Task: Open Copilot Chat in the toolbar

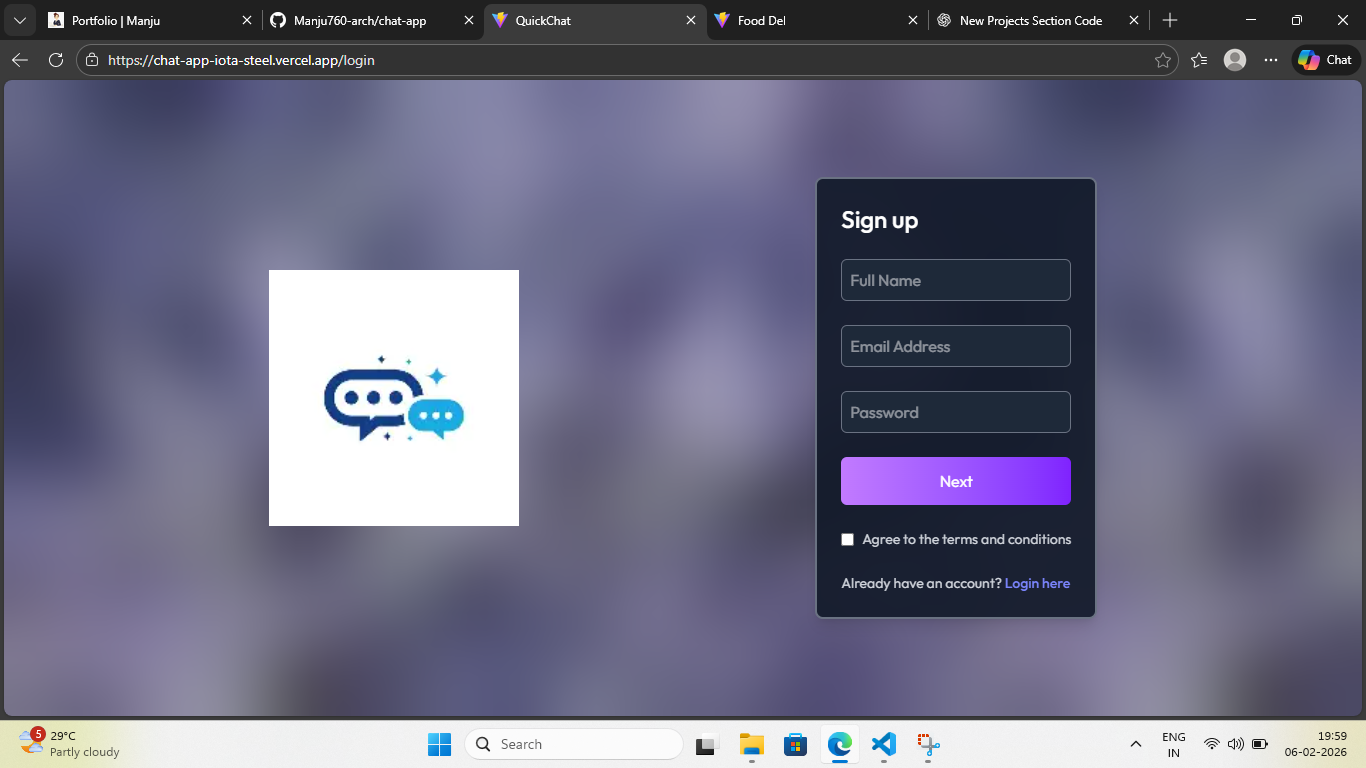Action: (x=1326, y=60)
